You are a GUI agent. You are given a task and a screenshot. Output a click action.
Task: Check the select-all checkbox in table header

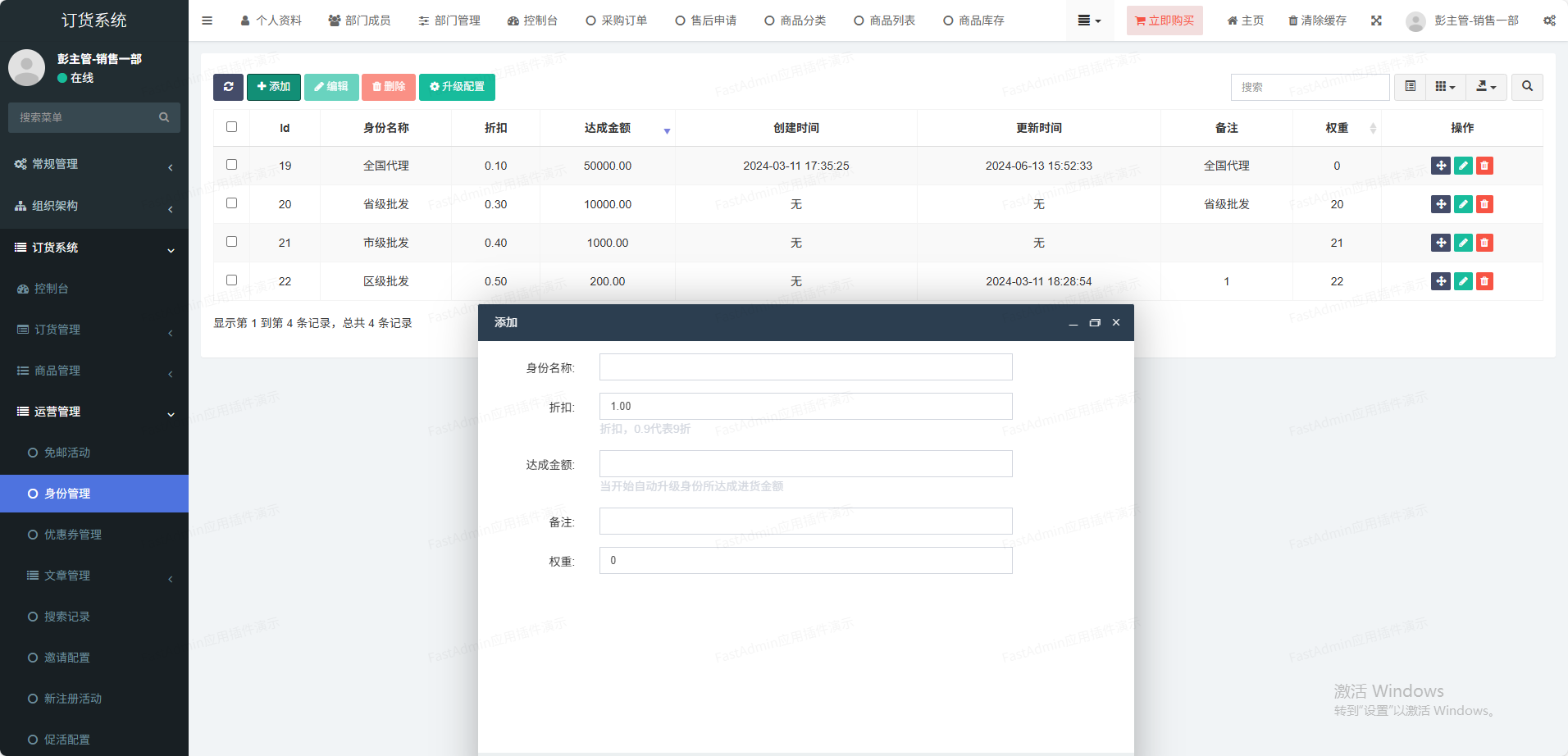pos(231,127)
